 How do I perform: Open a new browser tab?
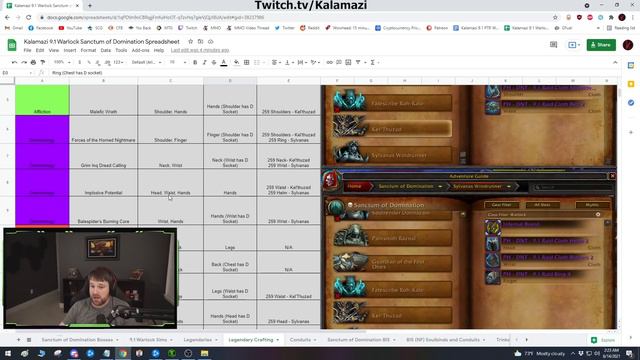click(90, 6)
